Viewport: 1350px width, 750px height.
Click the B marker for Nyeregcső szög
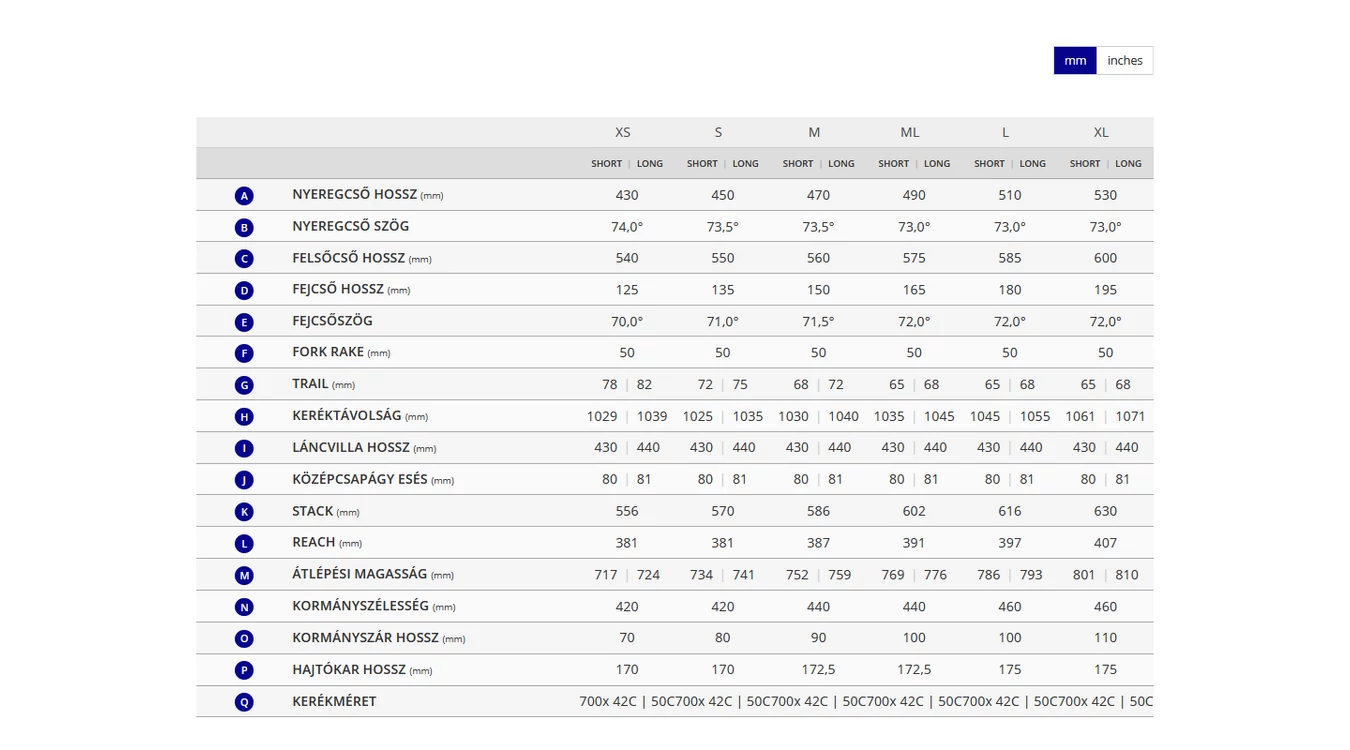coord(244,227)
